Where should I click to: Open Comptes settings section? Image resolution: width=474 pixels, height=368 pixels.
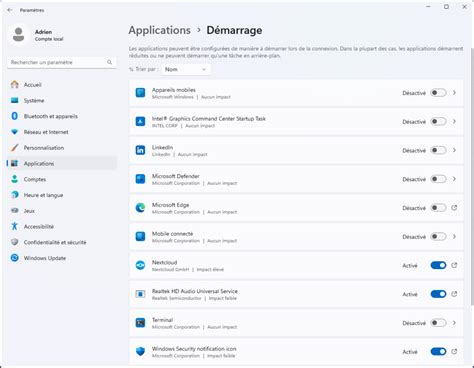tap(62, 179)
